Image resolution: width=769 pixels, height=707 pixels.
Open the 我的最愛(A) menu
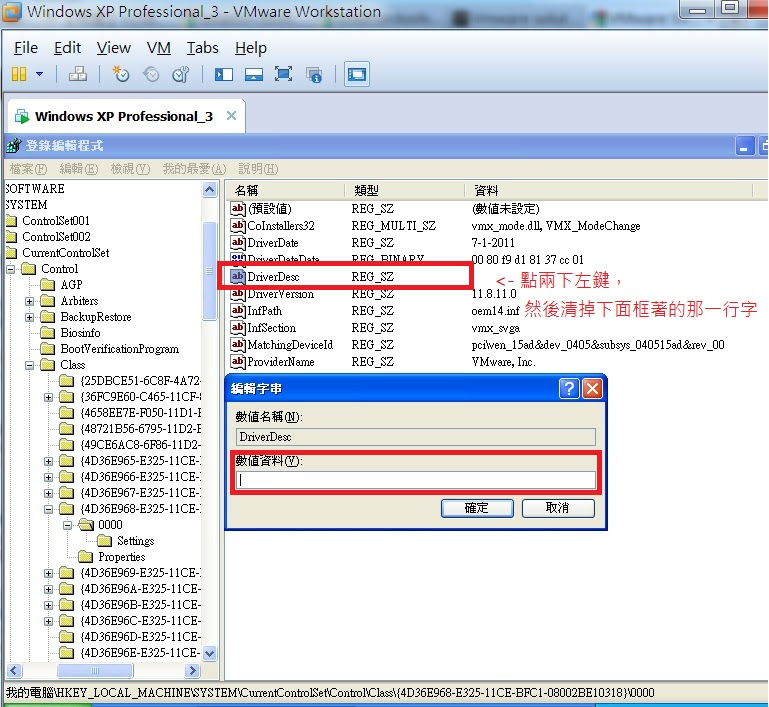[194, 169]
